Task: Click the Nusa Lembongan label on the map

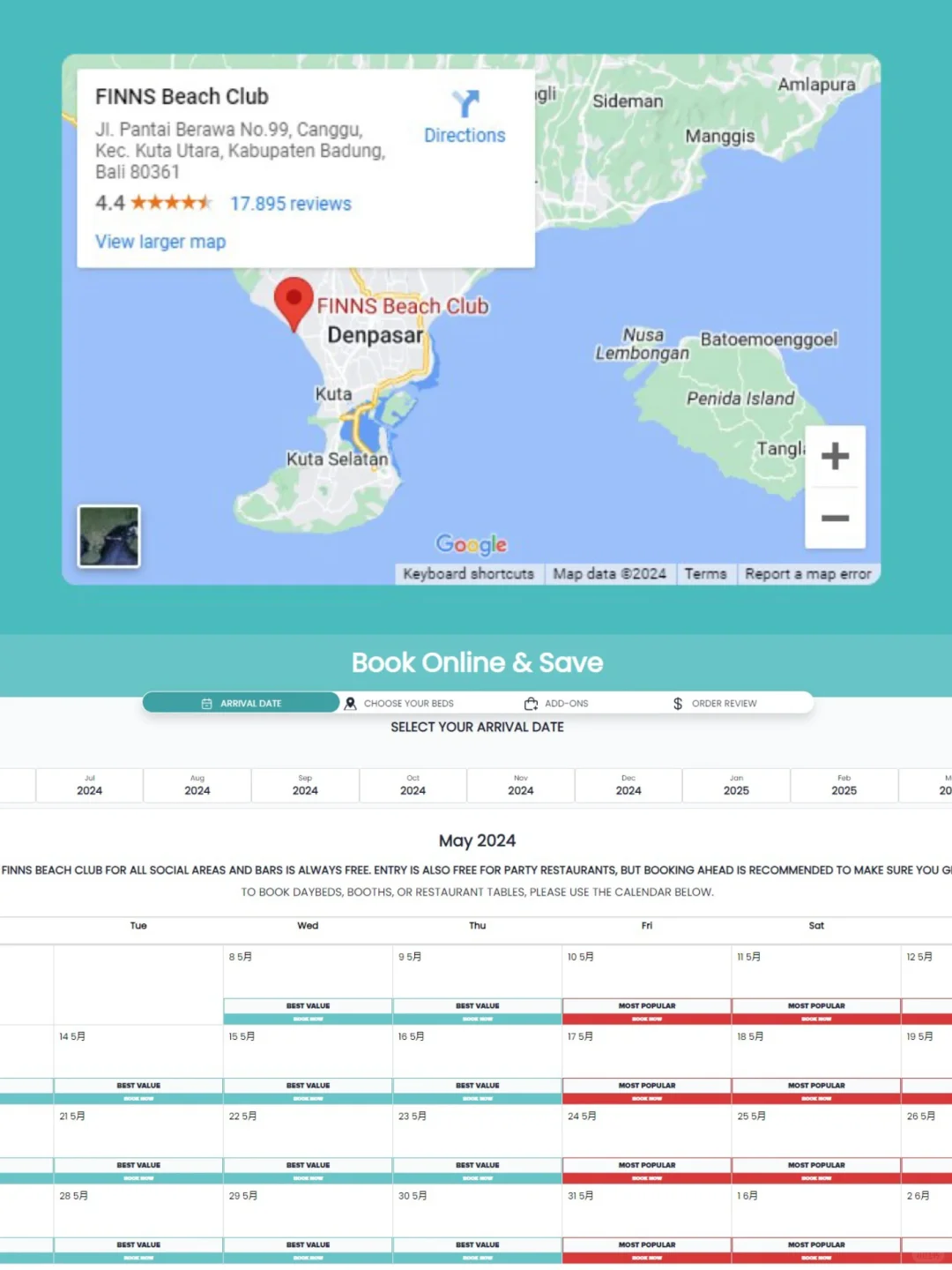Action: [643, 344]
